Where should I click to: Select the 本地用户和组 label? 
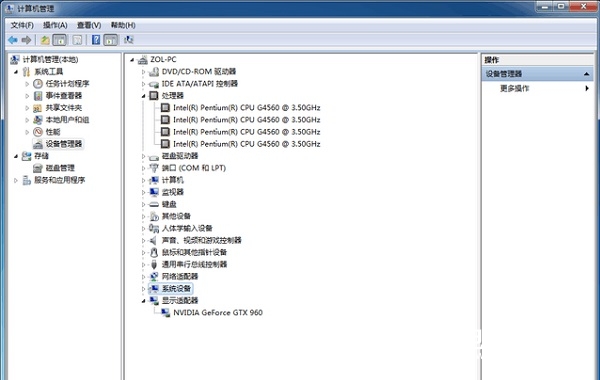point(67,120)
